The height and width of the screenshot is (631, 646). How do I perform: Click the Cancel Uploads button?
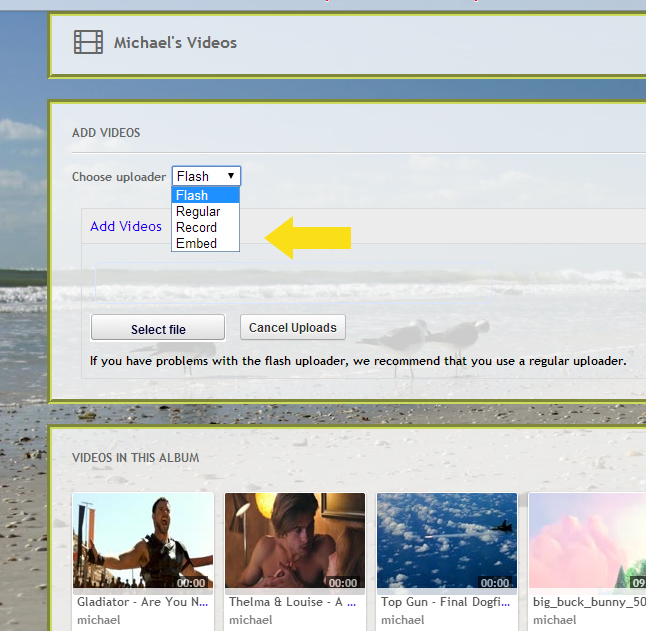293,327
